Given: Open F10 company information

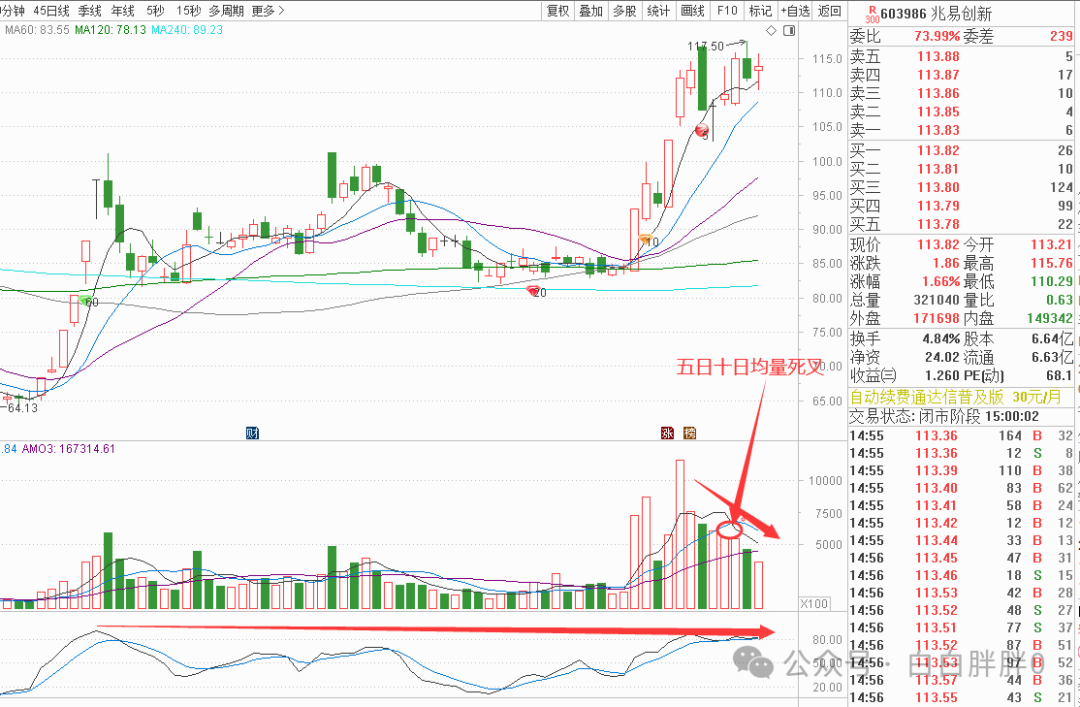Looking at the screenshot, I should 727,10.
